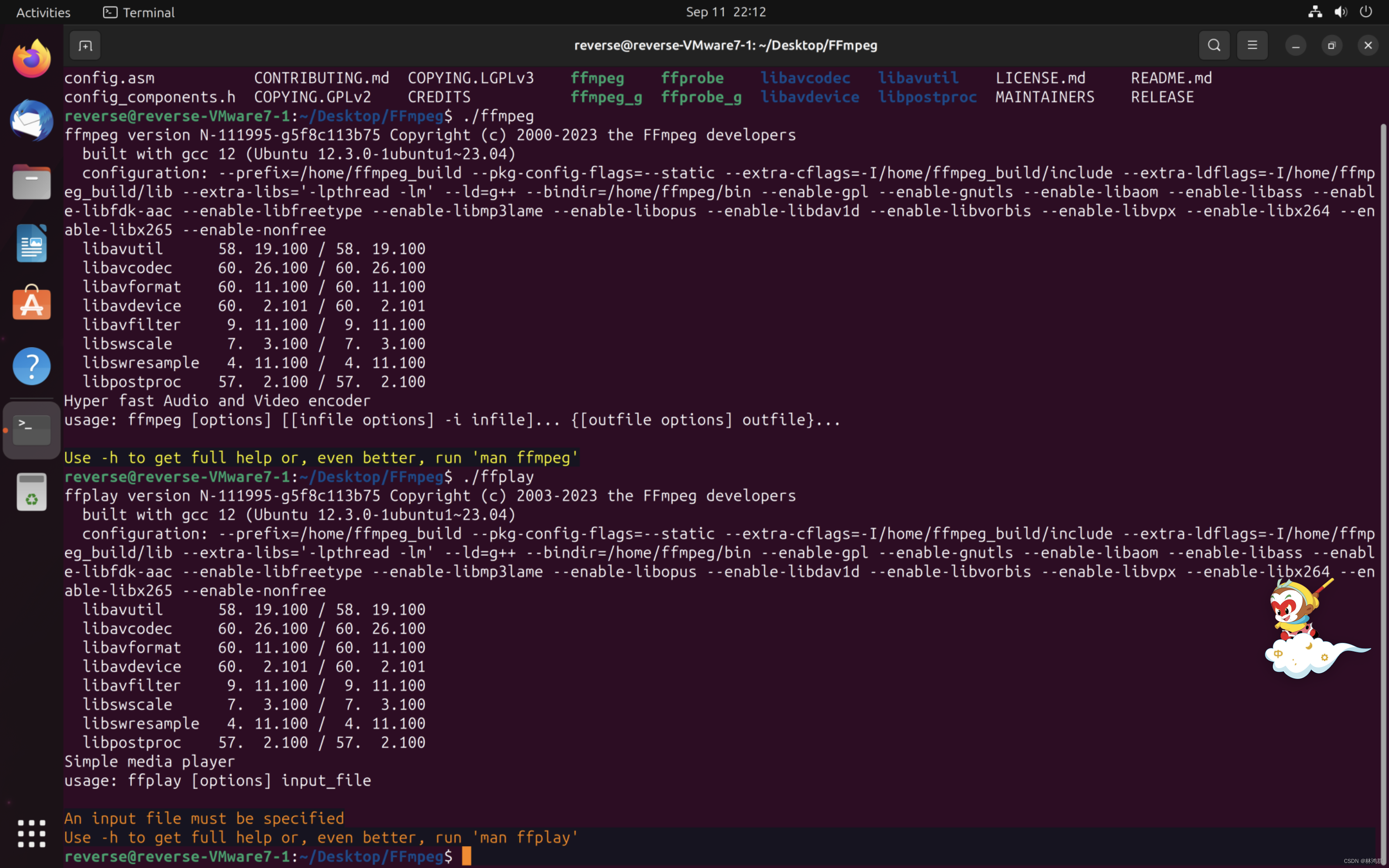Click the network status icon in taskbar
Viewport: 1389px width, 868px height.
coord(1313,11)
